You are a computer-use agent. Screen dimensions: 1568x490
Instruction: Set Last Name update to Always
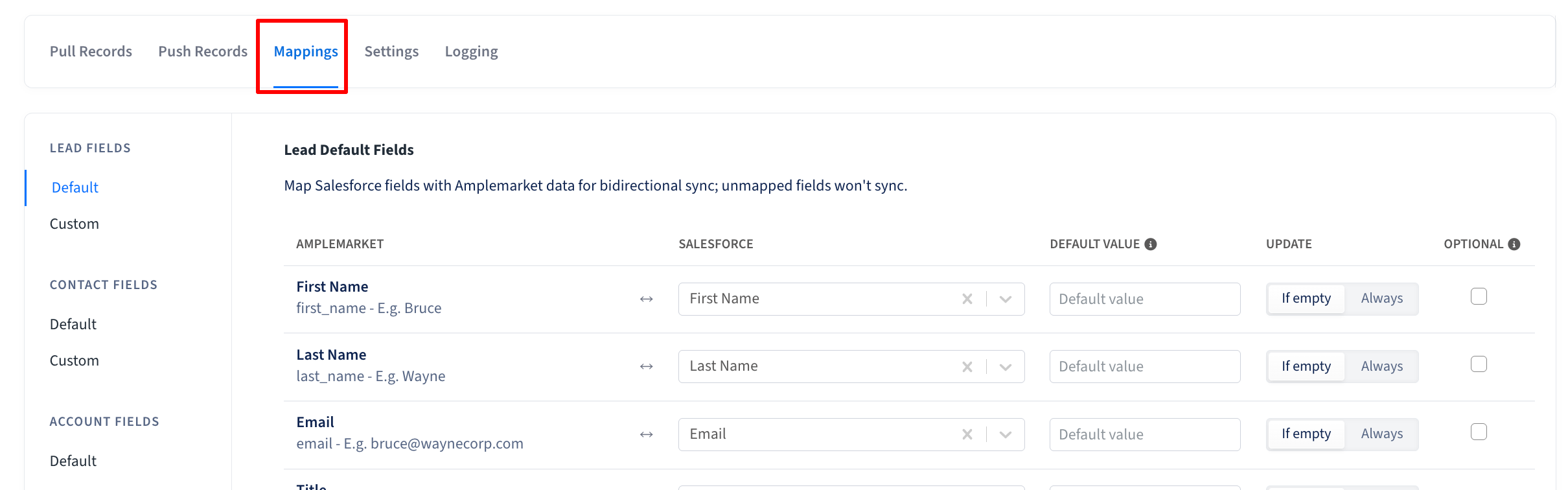pos(1382,367)
